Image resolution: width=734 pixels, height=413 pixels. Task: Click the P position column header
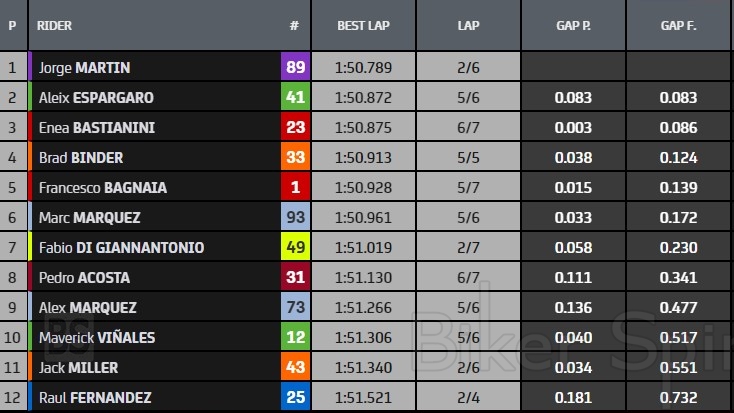12,25
